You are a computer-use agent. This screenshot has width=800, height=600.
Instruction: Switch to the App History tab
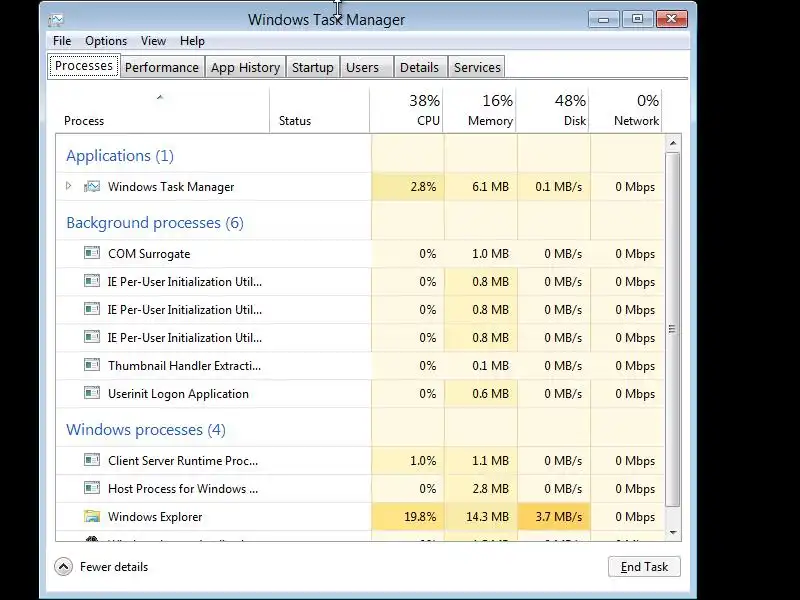pos(245,67)
